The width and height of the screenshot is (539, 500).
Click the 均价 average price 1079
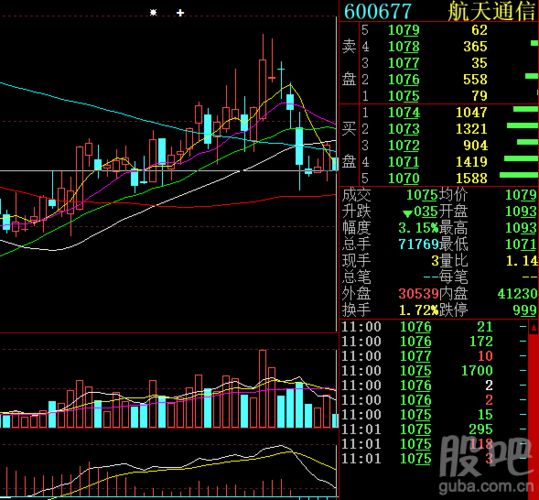coord(521,195)
